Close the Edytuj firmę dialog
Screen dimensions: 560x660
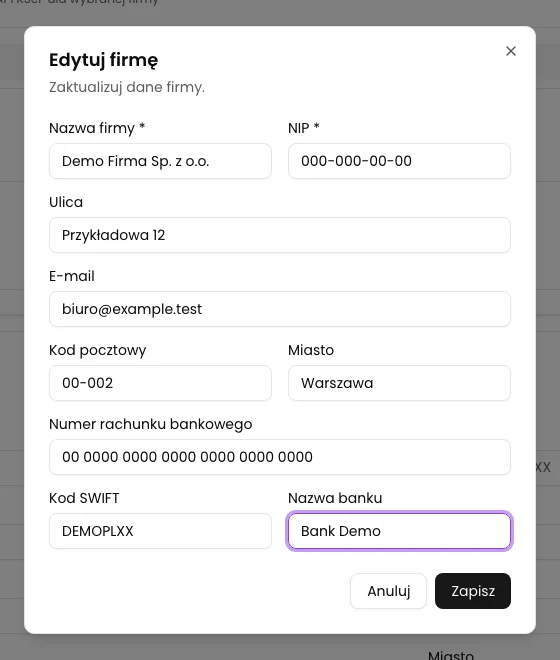pos(511,51)
